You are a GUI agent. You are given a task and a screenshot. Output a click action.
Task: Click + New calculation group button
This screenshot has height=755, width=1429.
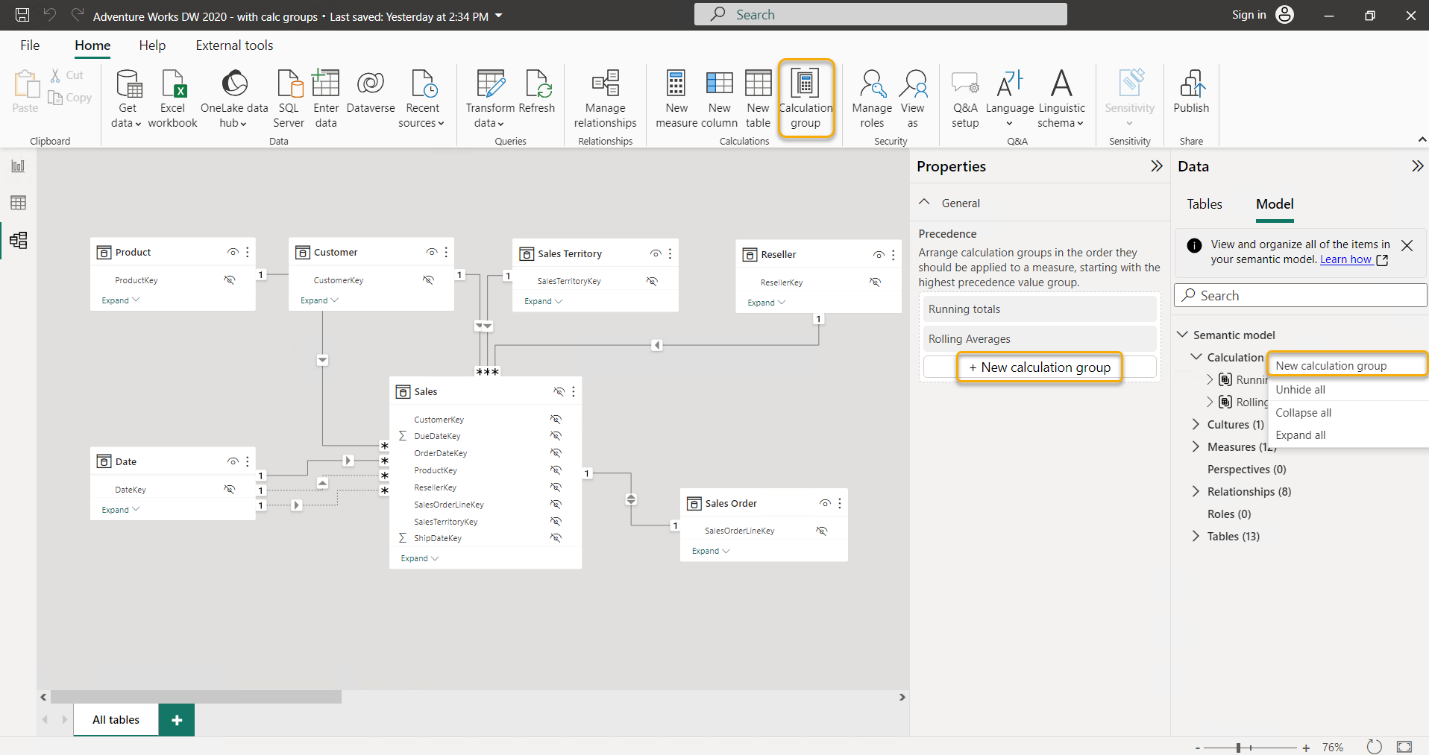coord(1039,367)
